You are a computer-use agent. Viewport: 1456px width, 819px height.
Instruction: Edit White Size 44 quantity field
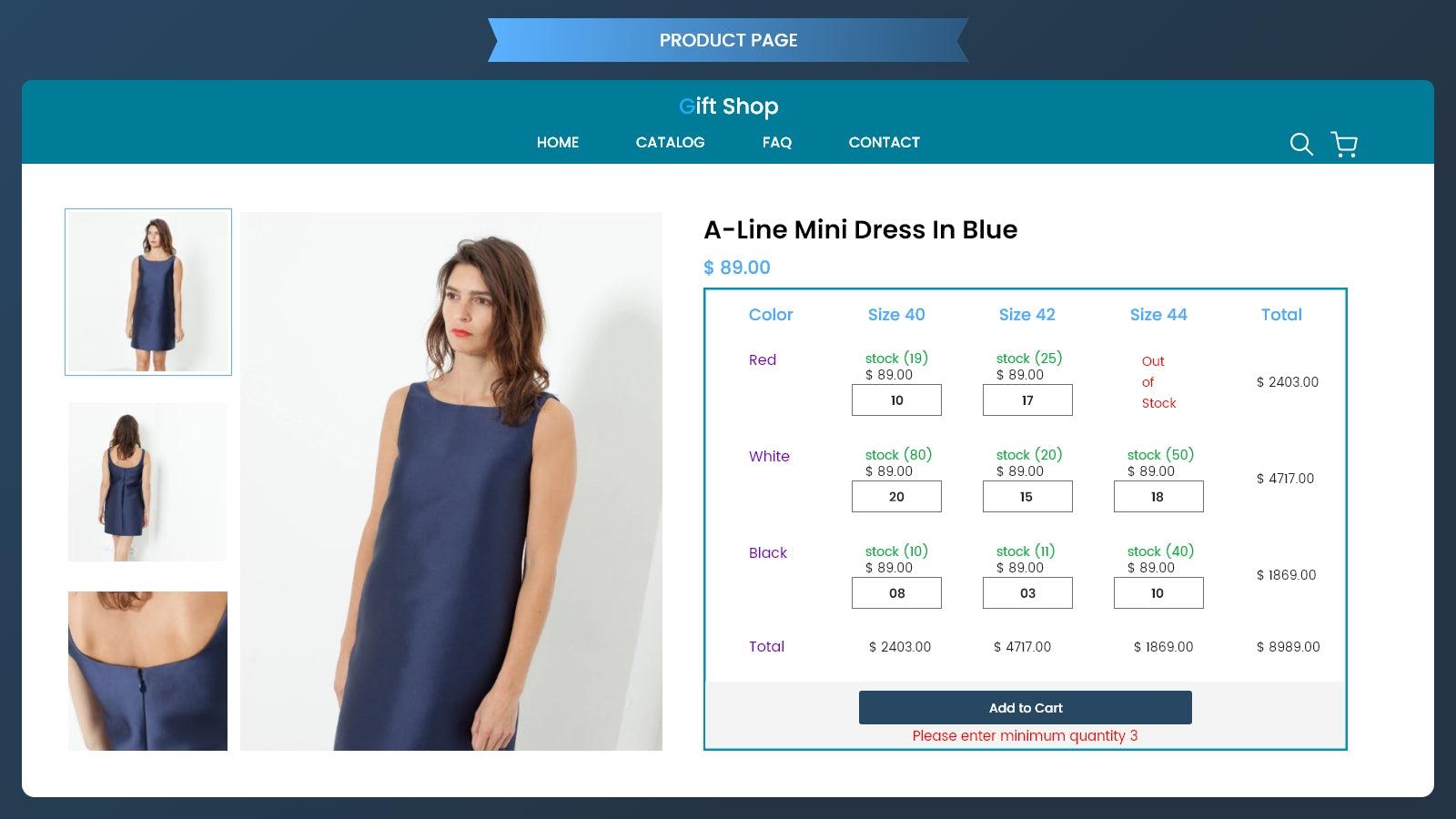1158,497
